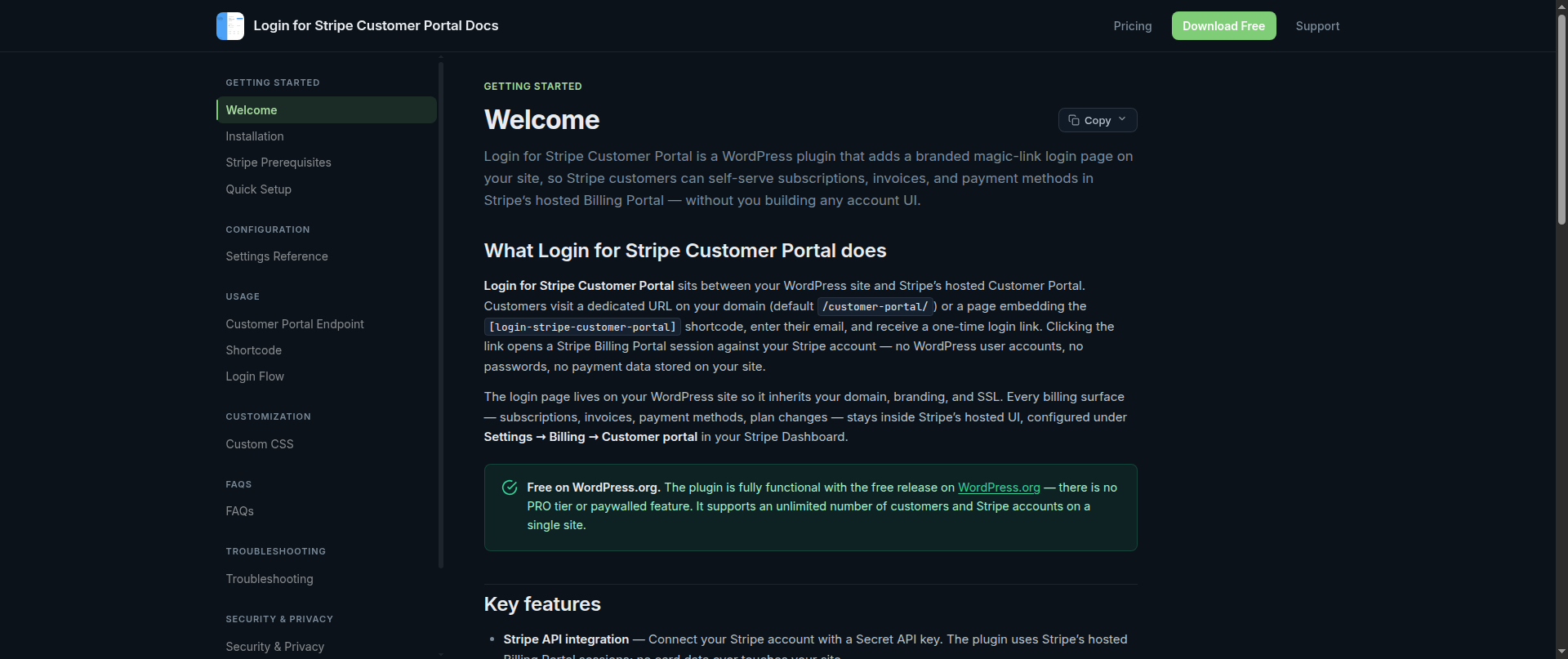Click the GETTING STARTED sidebar heading

(273, 82)
